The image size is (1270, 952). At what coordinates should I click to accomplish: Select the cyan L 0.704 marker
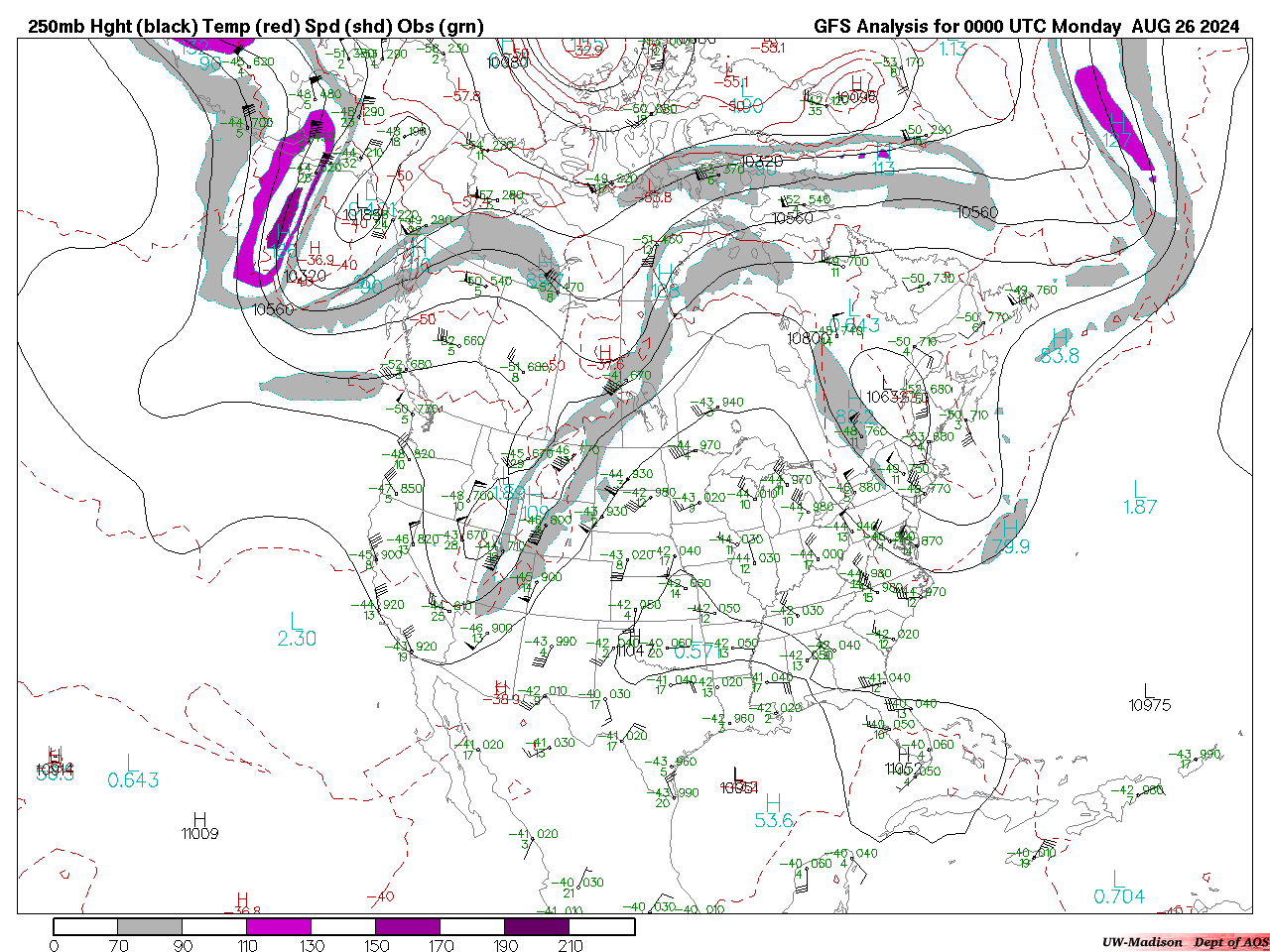[x=1118, y=889]
